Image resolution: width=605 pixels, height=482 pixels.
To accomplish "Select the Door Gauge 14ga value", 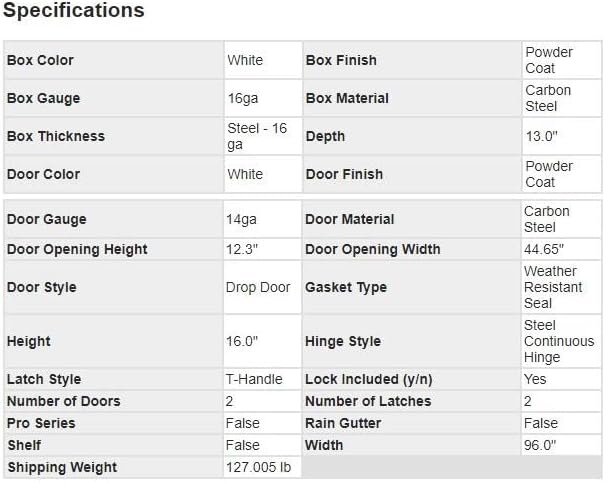I will 242,219.
